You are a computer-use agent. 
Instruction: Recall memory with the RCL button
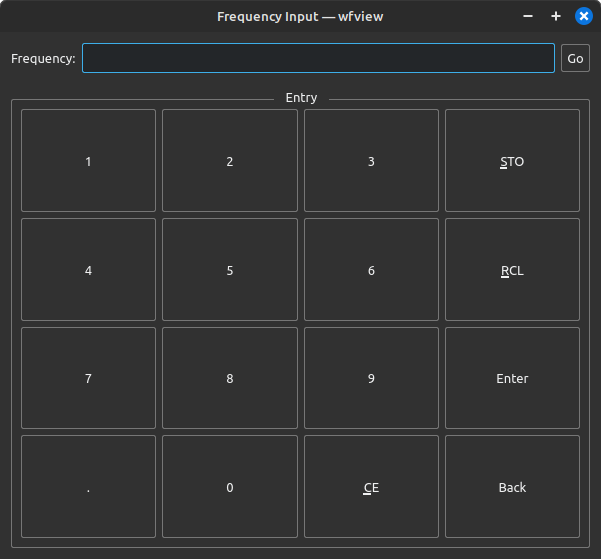(512, 269)
